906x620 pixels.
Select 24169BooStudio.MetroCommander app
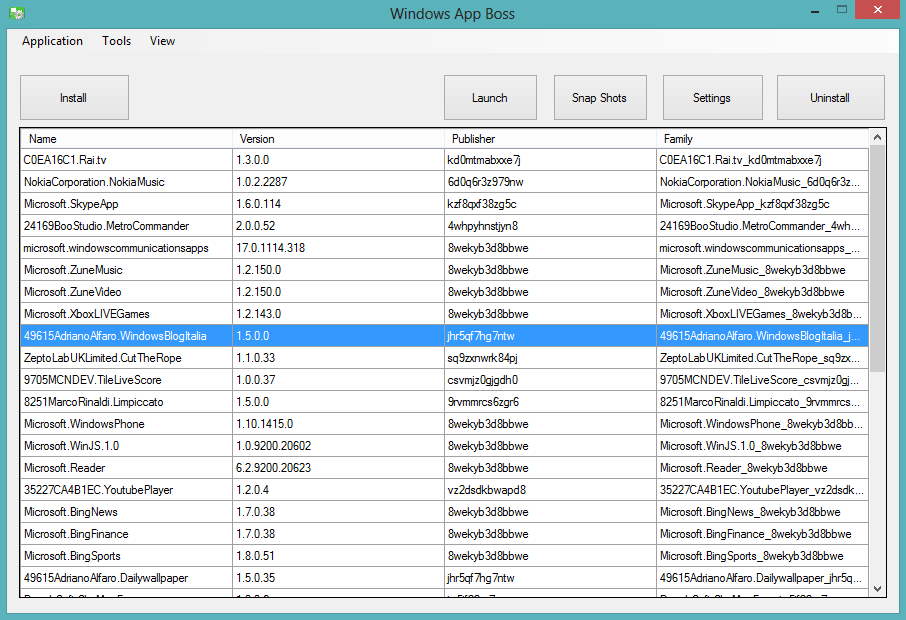(x=444, y=226)
